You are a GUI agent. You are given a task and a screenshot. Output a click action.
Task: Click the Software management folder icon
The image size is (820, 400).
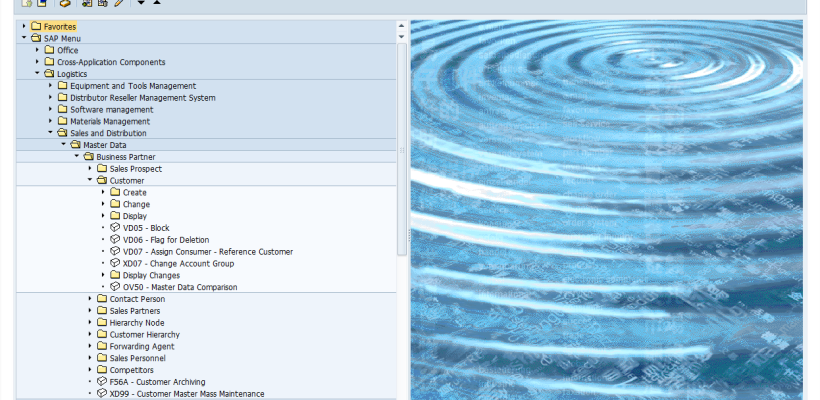click(62, 109)
